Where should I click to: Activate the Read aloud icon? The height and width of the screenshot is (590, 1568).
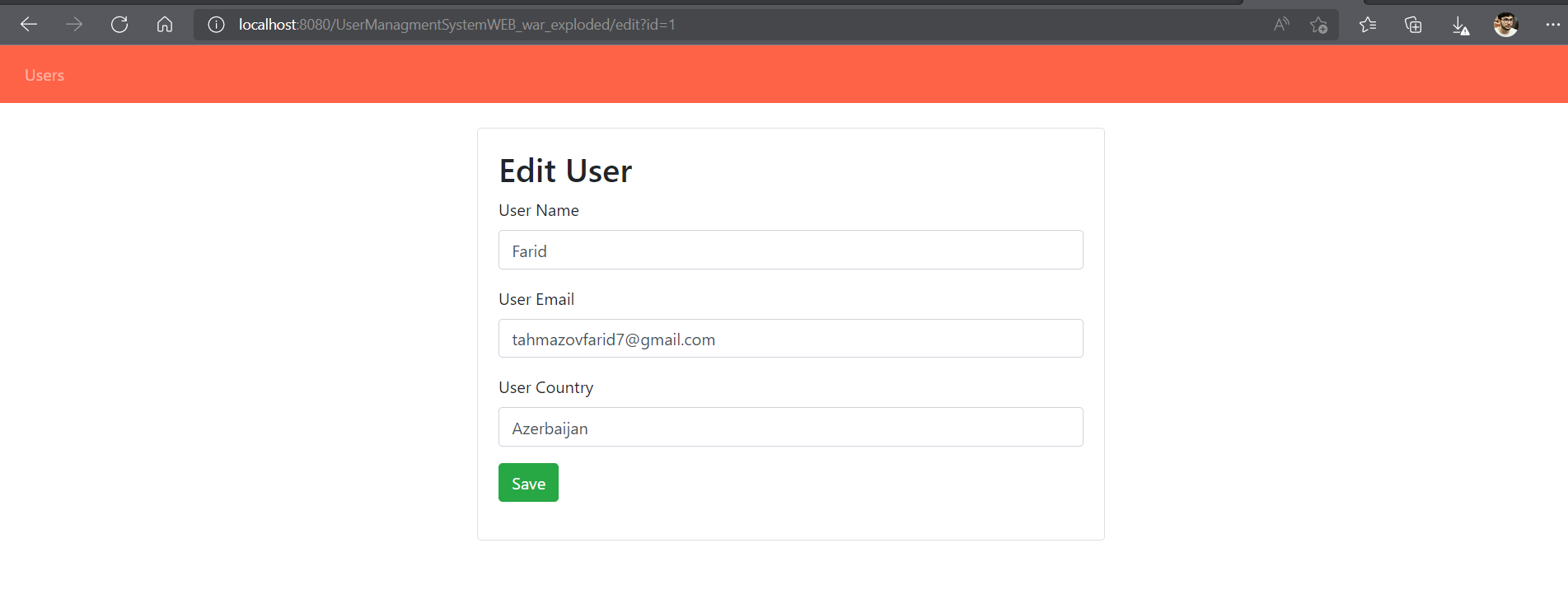point(1281,25)
